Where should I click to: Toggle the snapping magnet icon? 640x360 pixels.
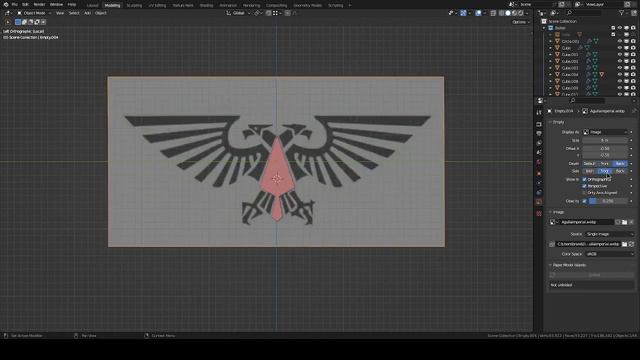(269, 13)
